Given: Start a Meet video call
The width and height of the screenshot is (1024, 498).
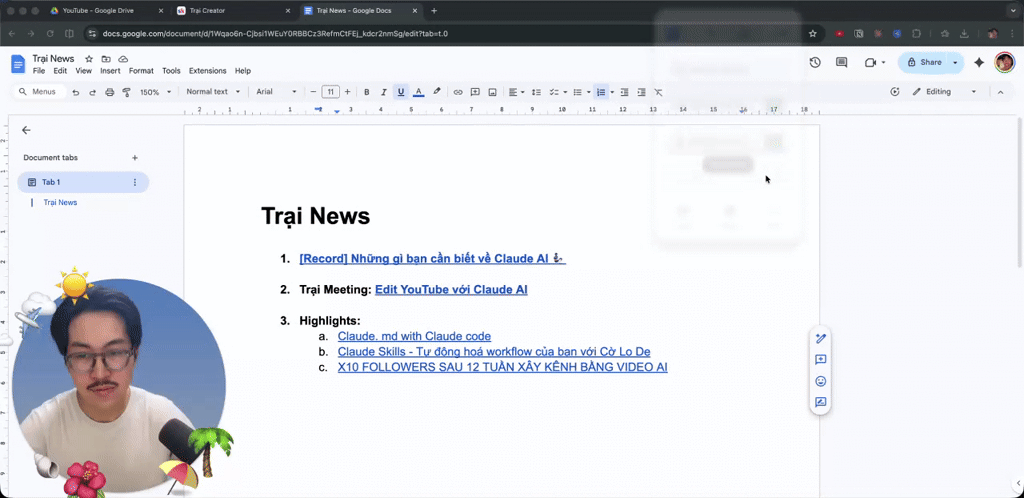Looking at the screenshot, I should [x=870, y=62].
